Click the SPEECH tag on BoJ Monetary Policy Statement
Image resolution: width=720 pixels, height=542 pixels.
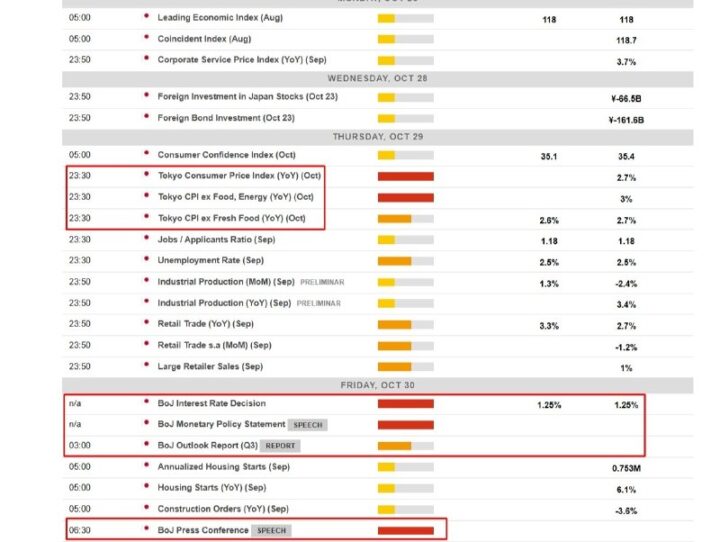tap(308, 425)
